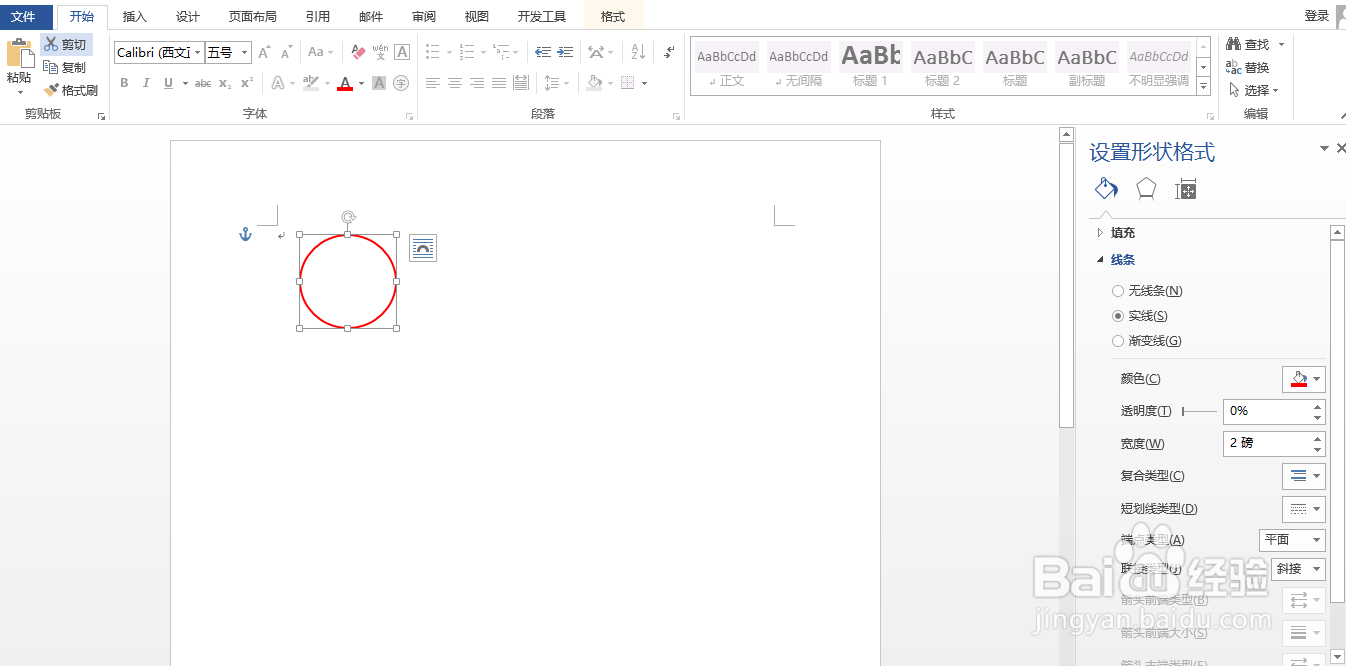Image resolution: width=1346 pixels, height=666 pixels.
Task: Toggle show paragraph marks
Action: coord(670,52)
